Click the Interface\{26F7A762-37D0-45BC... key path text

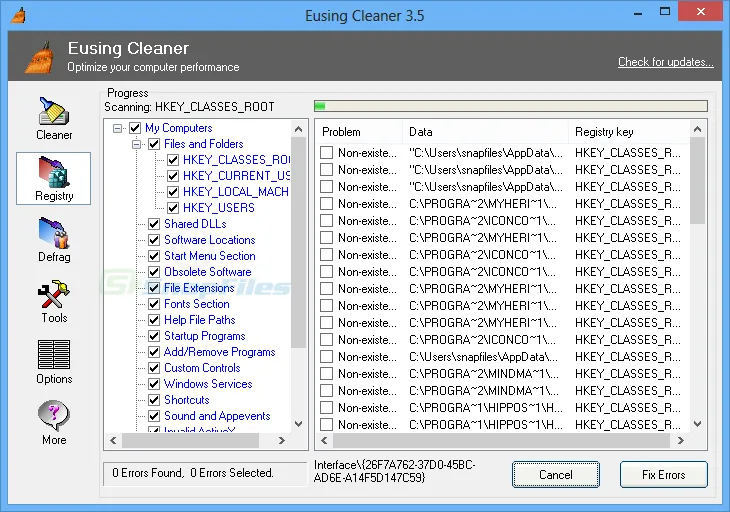394,471
